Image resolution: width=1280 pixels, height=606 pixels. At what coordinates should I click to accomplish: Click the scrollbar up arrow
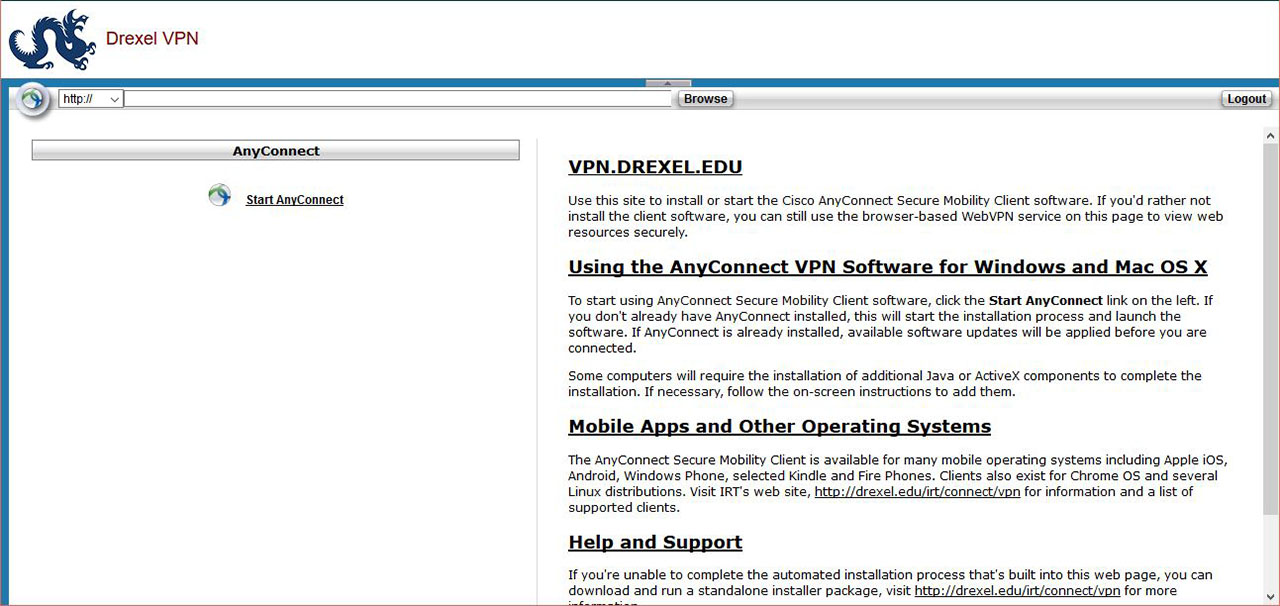click(x=1271, y=135)
